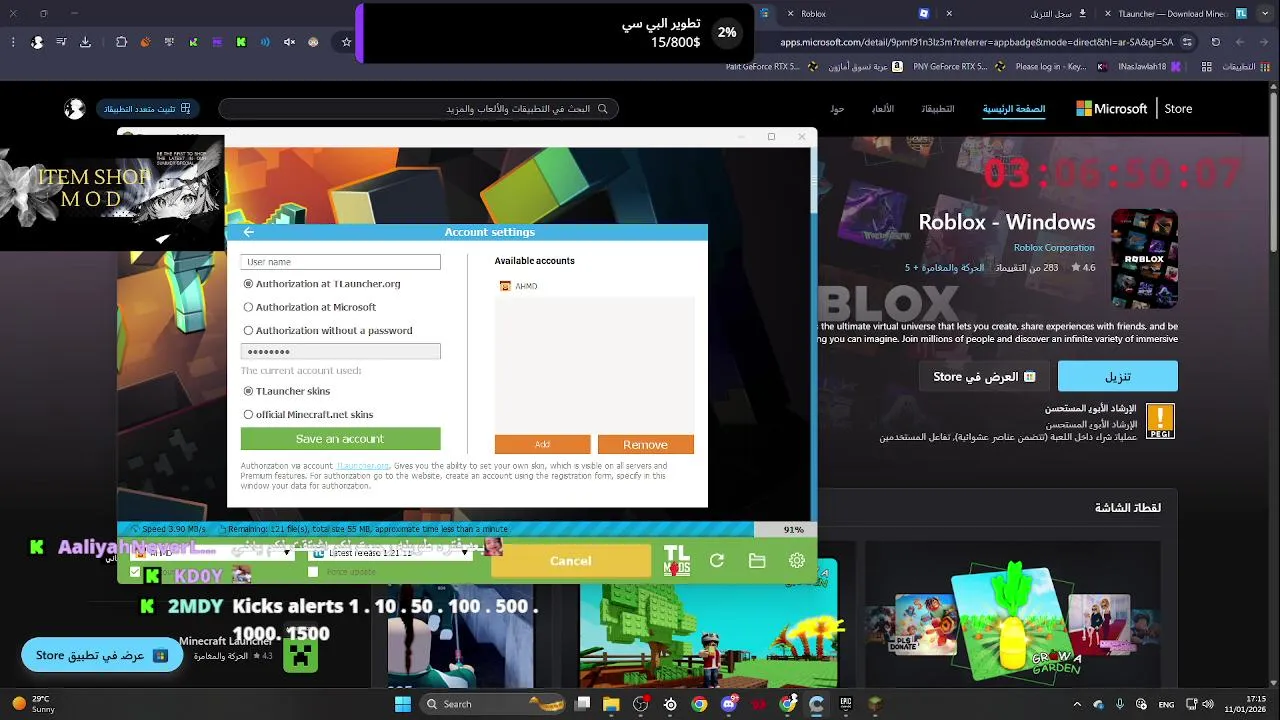
Task: Open Chrome downloads icon
Action: [x=86, y=42]
